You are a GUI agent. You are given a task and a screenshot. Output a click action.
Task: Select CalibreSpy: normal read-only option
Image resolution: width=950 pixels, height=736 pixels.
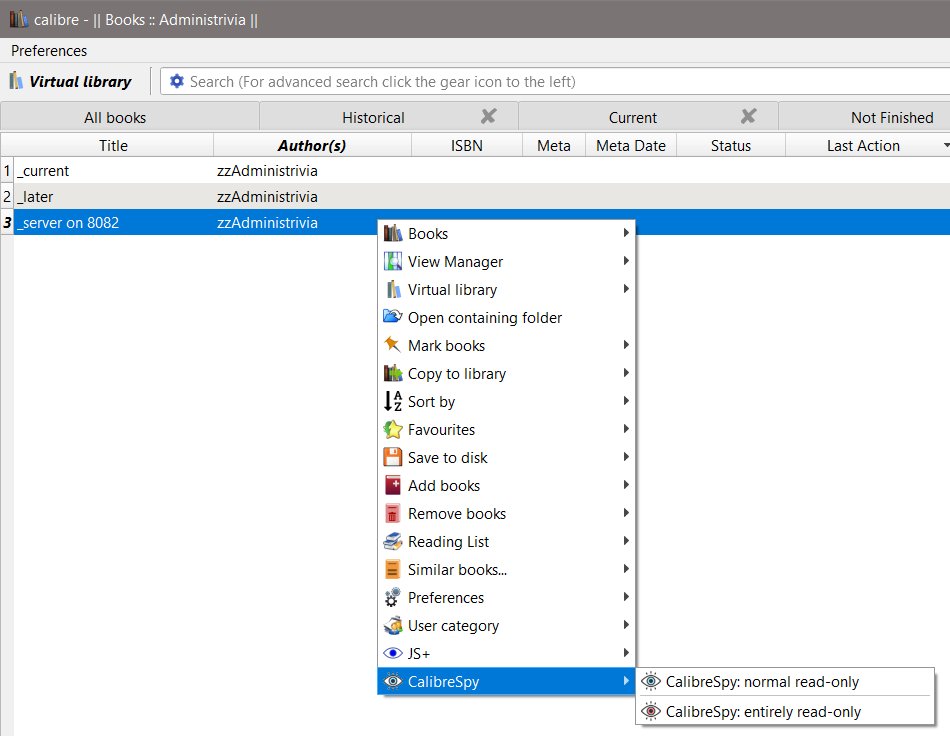tap(785, 681)
